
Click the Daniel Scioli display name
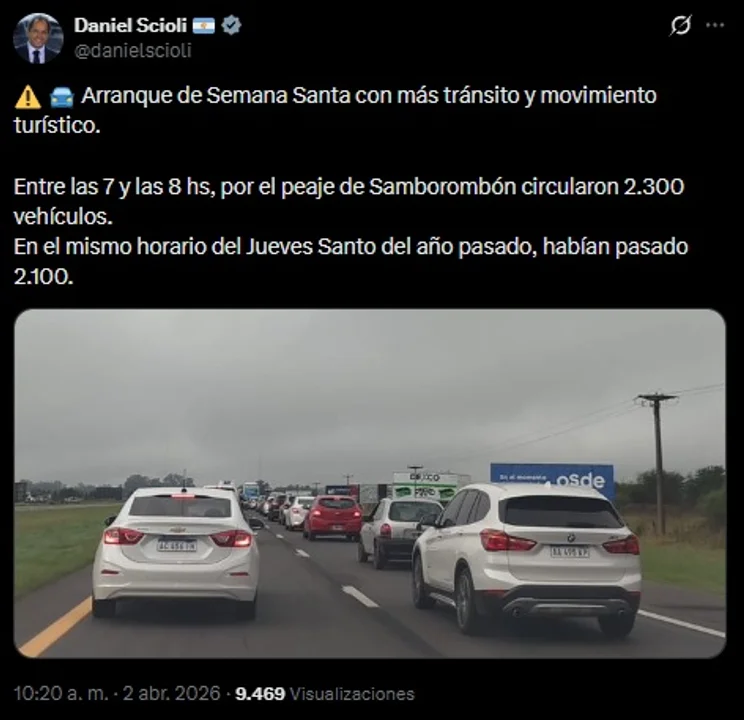pyautogui.click(x=130, y=25)
